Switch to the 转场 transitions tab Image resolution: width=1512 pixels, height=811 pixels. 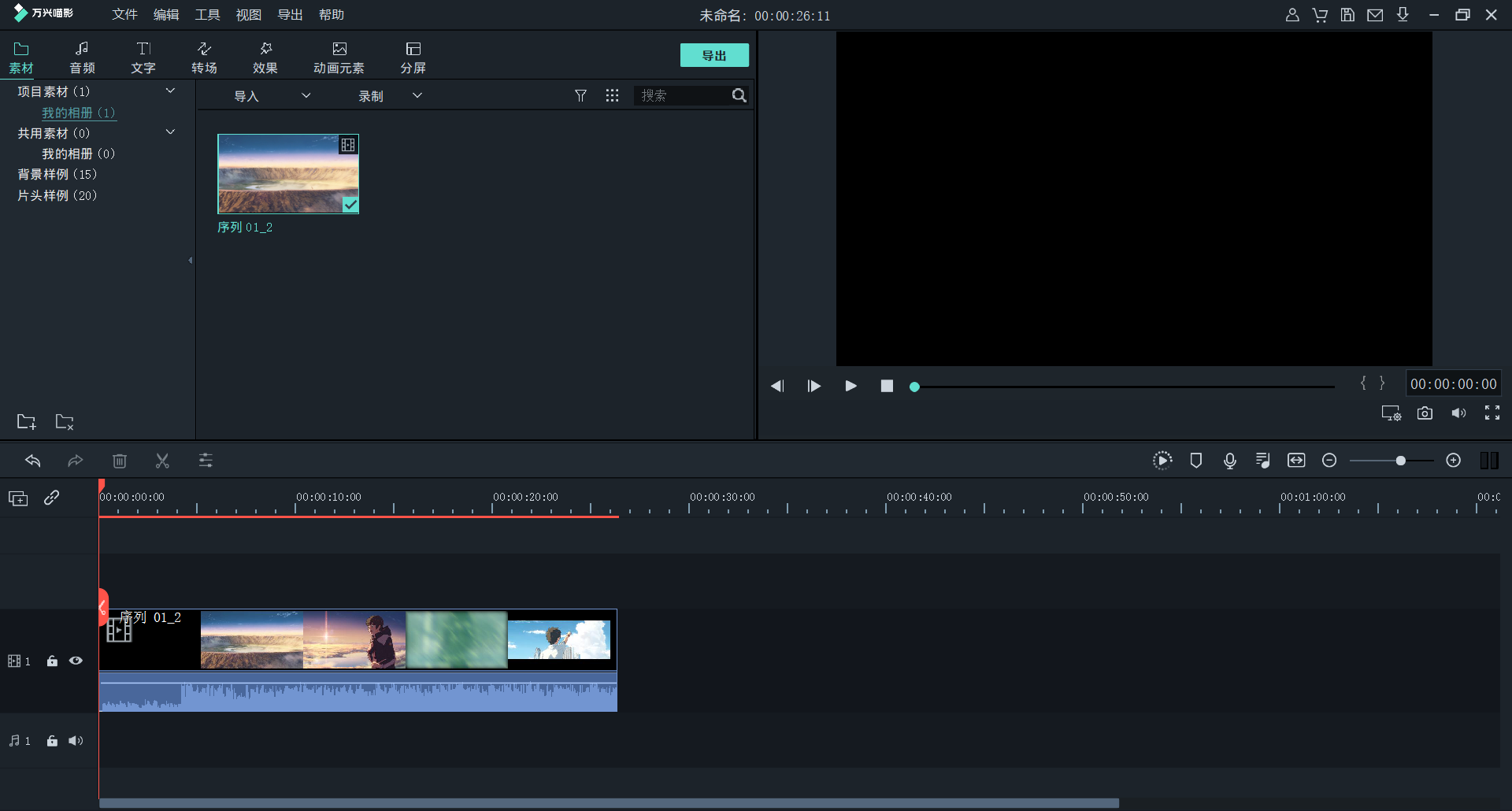click(204, 57)
